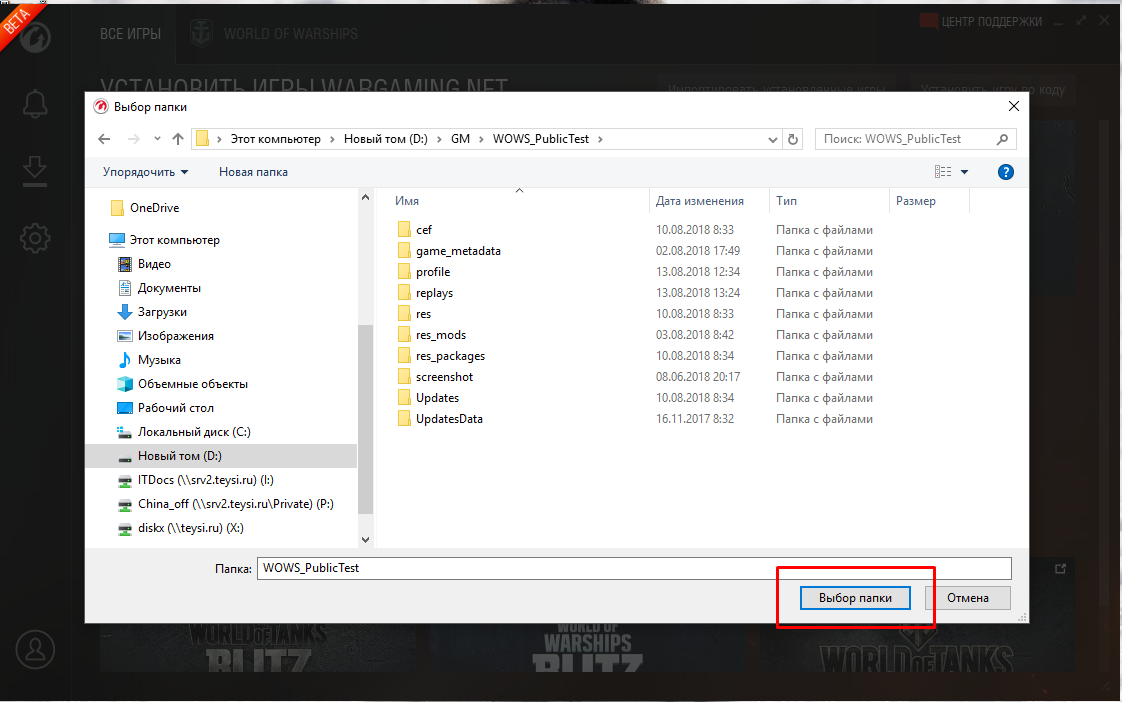The height and width of the screenshot is (702, 1122).
Task: Click the search magnifier icon
Action: [x=1003, y=139]
